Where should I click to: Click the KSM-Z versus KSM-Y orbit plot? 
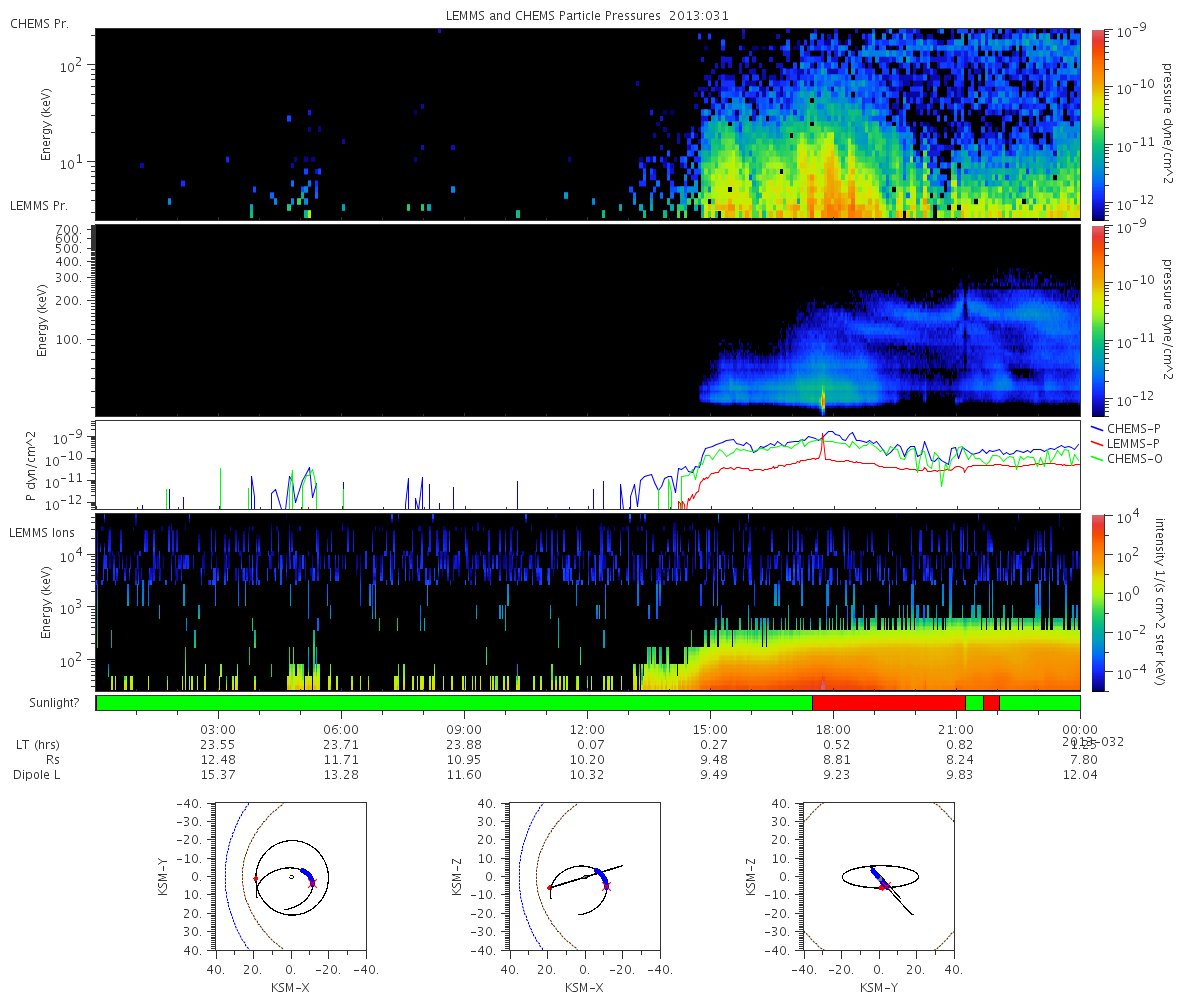[x=879, y=876]
